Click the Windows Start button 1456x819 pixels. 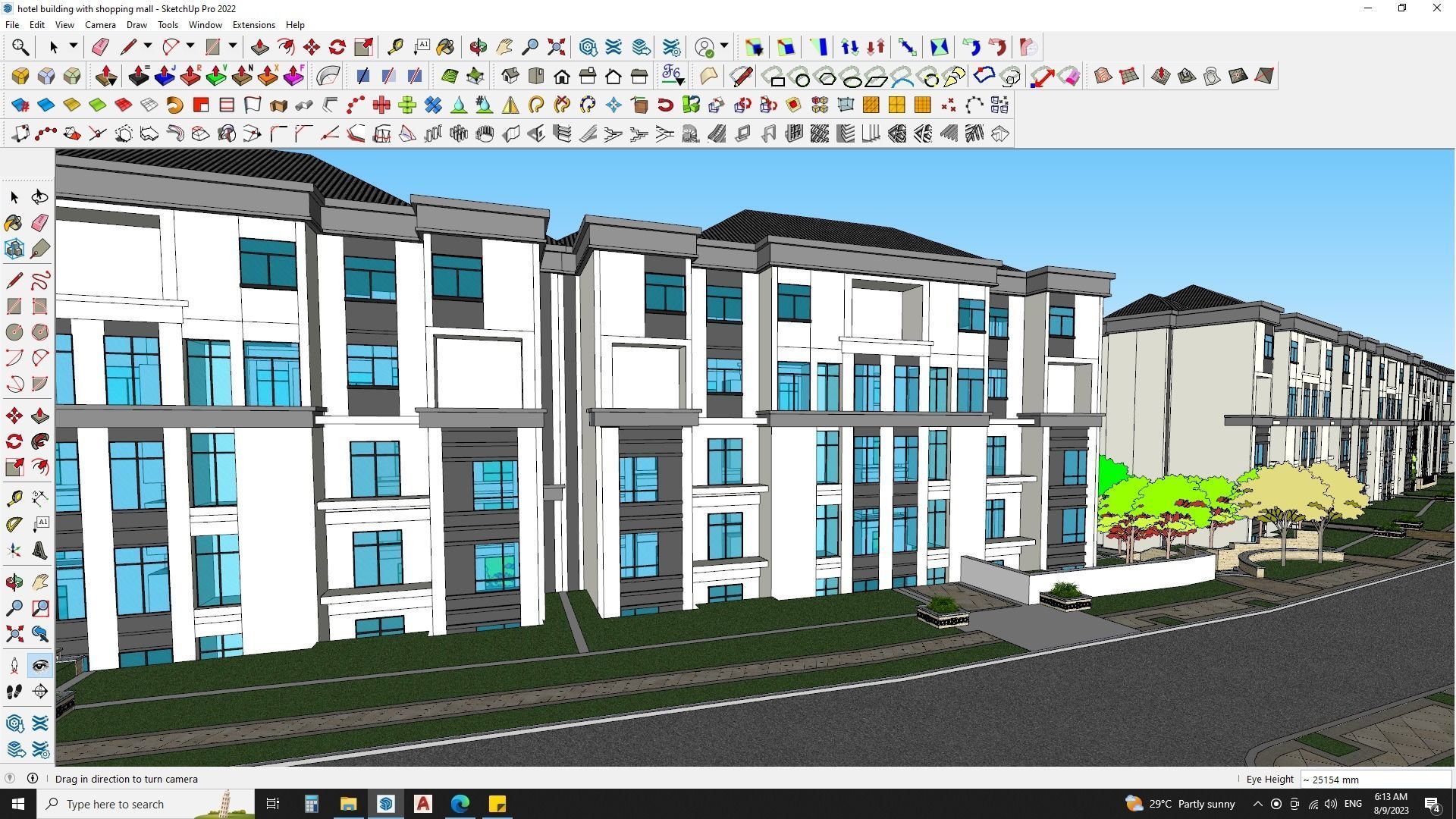pyautogui.click(x=18, y=804)
